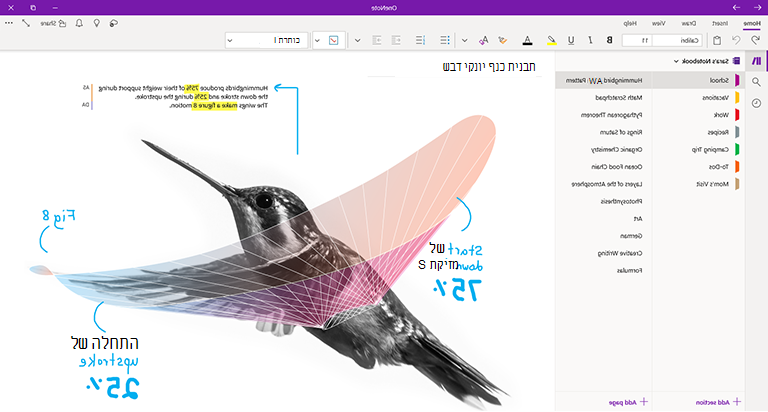Screen dimensions: 768x412
Task: Click the clipboard paste icon
Action: [x=717, y=40]
